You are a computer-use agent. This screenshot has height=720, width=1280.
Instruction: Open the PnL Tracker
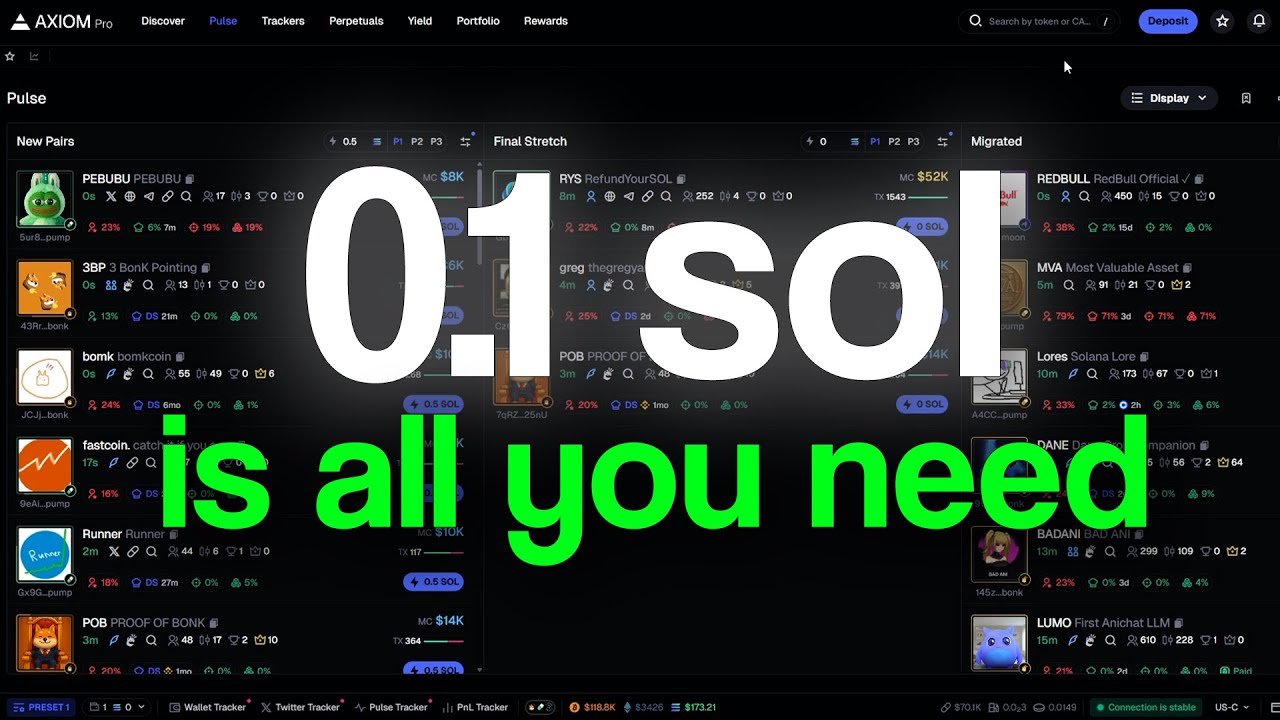tap(475, 707)
